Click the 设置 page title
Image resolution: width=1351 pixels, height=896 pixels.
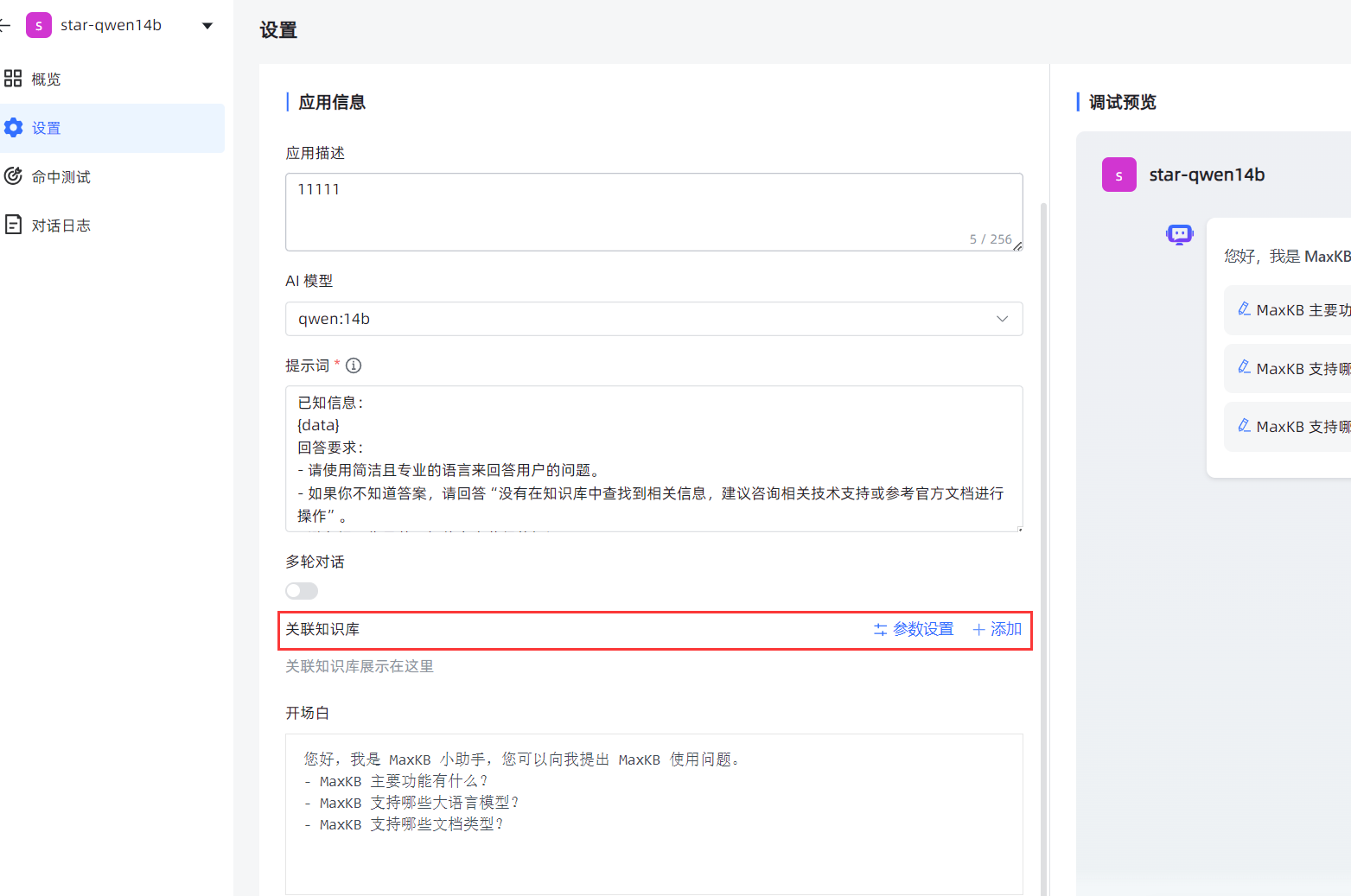(x=278, y=30)
